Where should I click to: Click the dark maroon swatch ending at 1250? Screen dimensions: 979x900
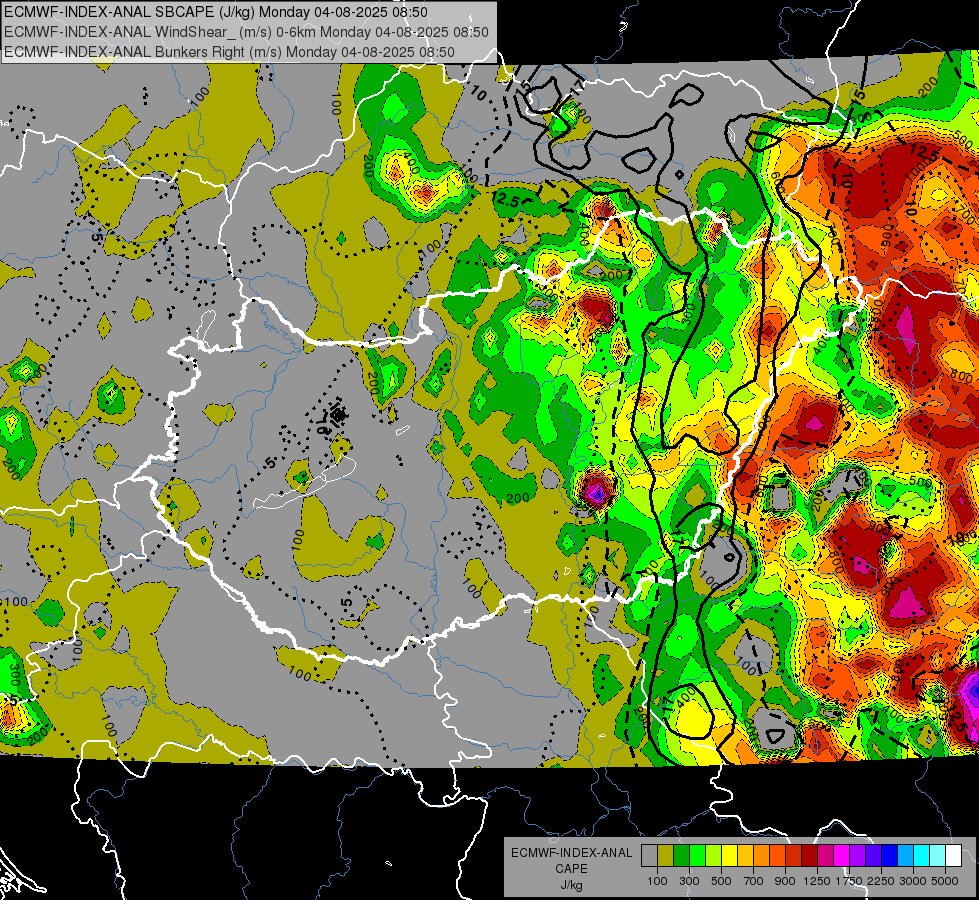pos(810,856)
